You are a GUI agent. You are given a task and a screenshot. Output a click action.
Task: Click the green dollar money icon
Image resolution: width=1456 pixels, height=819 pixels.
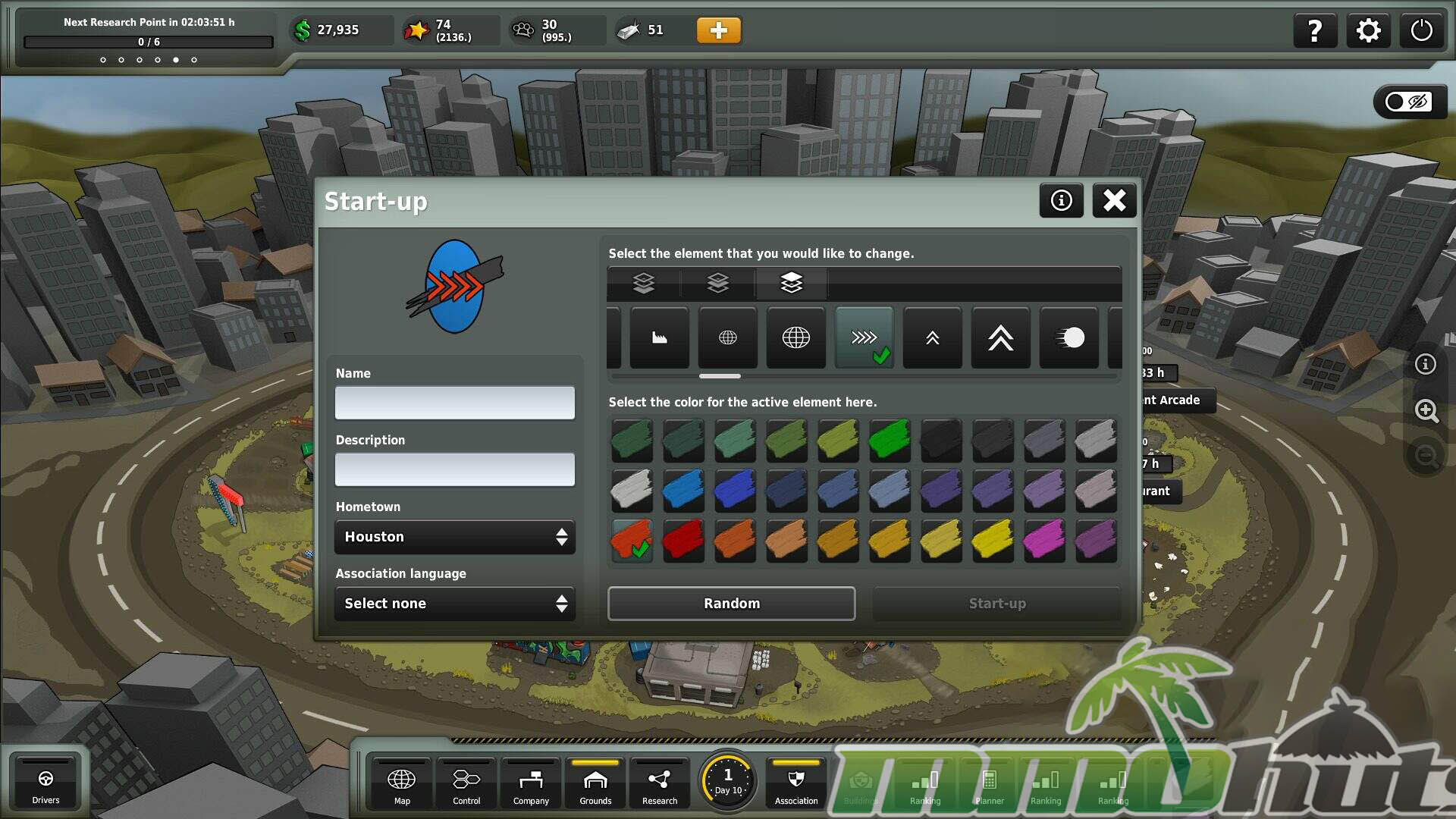pyautogui.click(x=303, y=30)
